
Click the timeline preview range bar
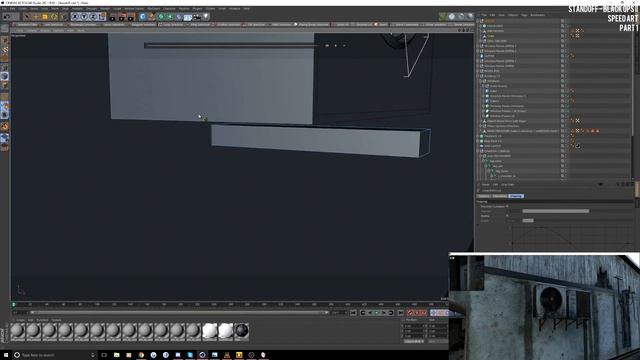pos(180,313)
